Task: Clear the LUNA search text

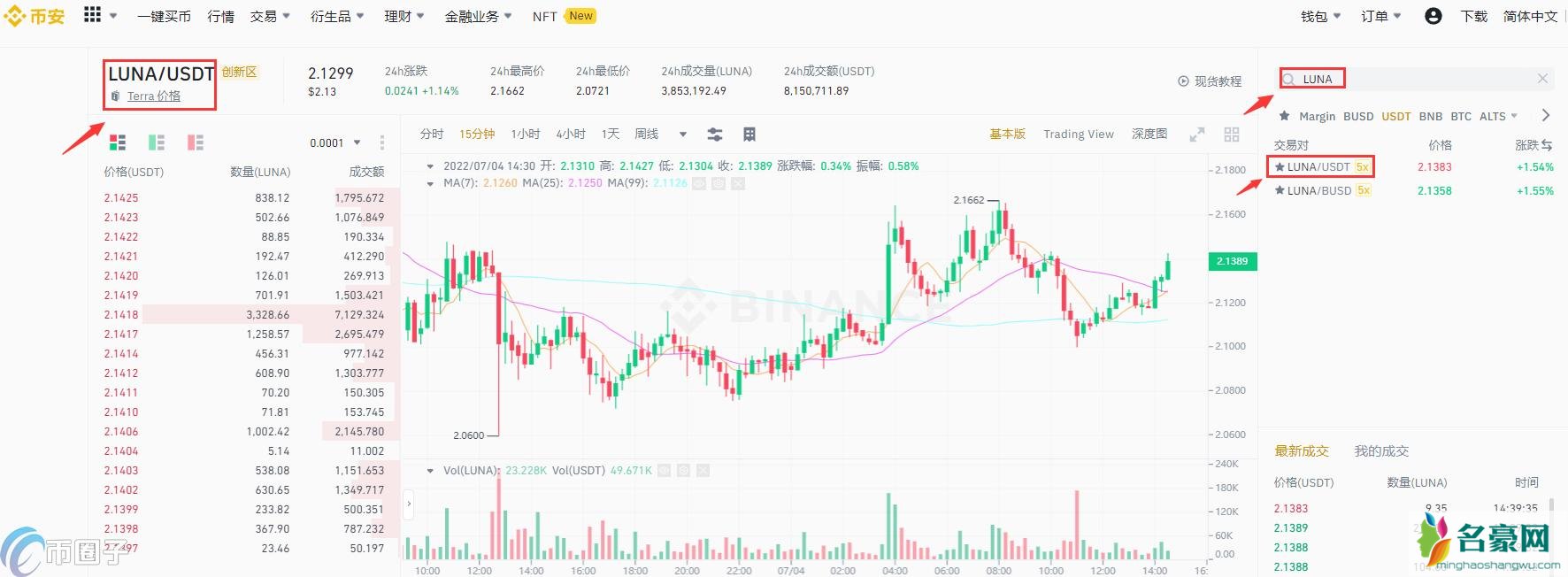Action: coord(1542,79)
